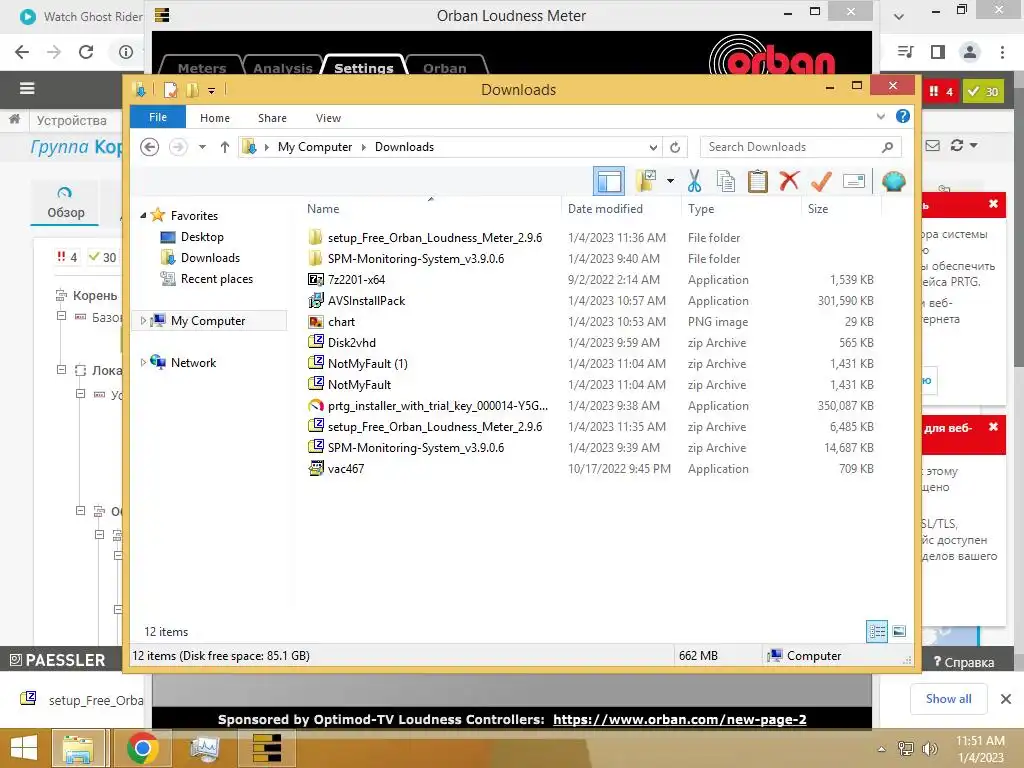Open the Share ribbon tab
This screenshot has width=1024, height=768.
click(x=272, y=118)
